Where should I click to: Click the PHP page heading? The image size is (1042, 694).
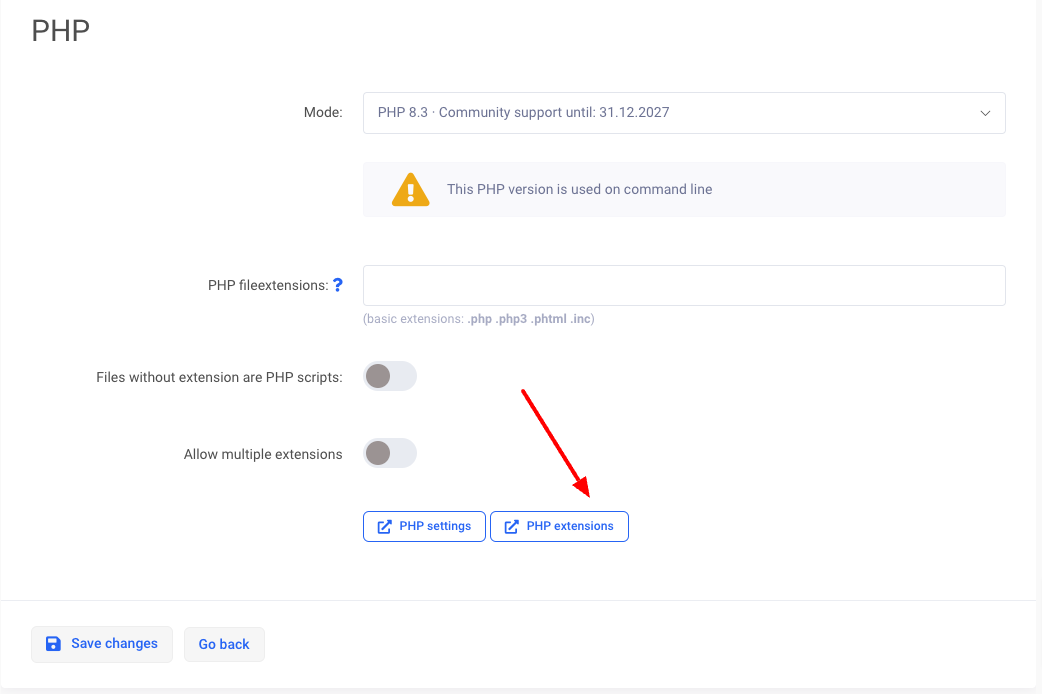coord(61,31)
